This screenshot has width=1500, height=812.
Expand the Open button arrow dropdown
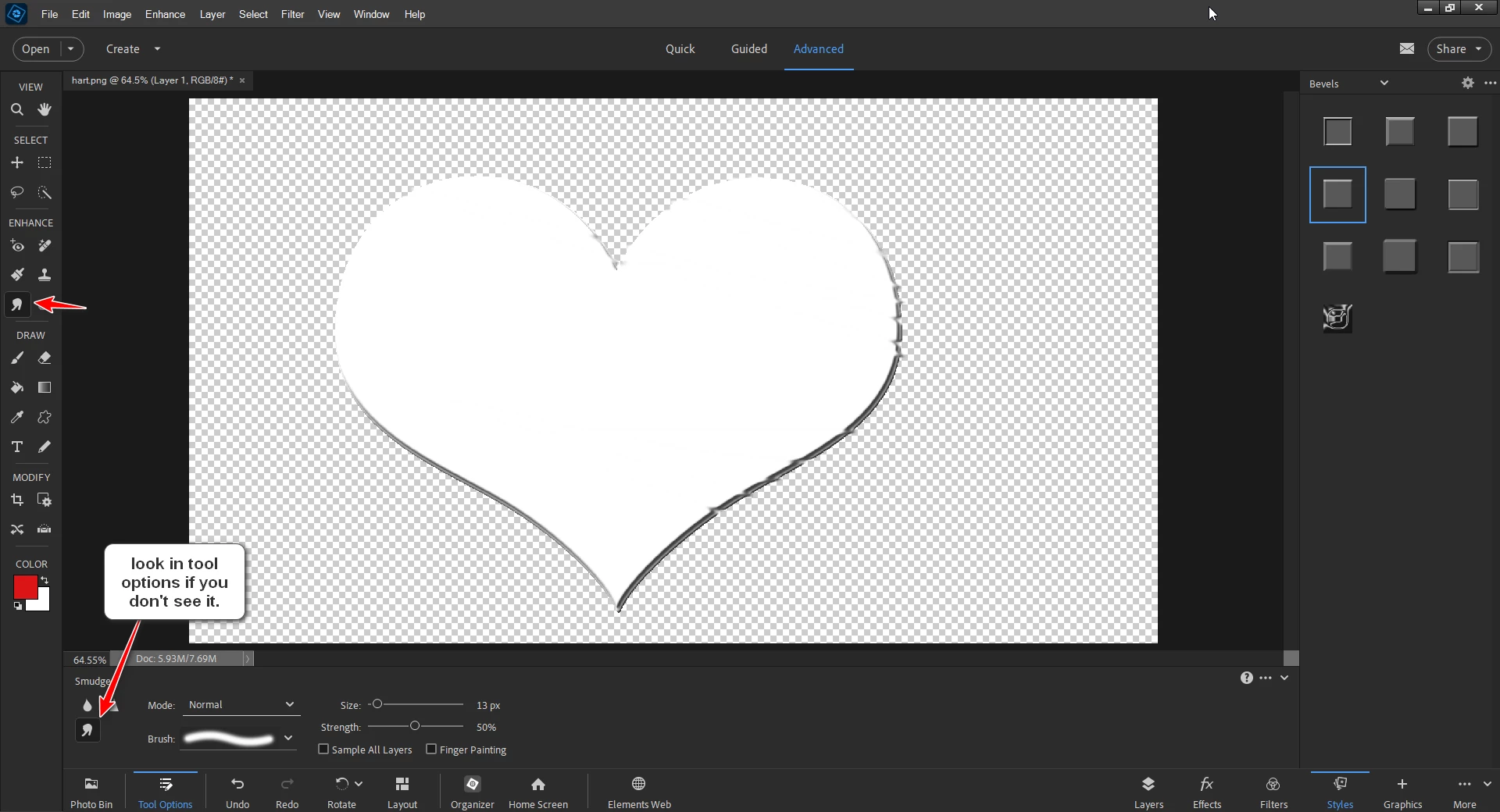tap(71, 49)
